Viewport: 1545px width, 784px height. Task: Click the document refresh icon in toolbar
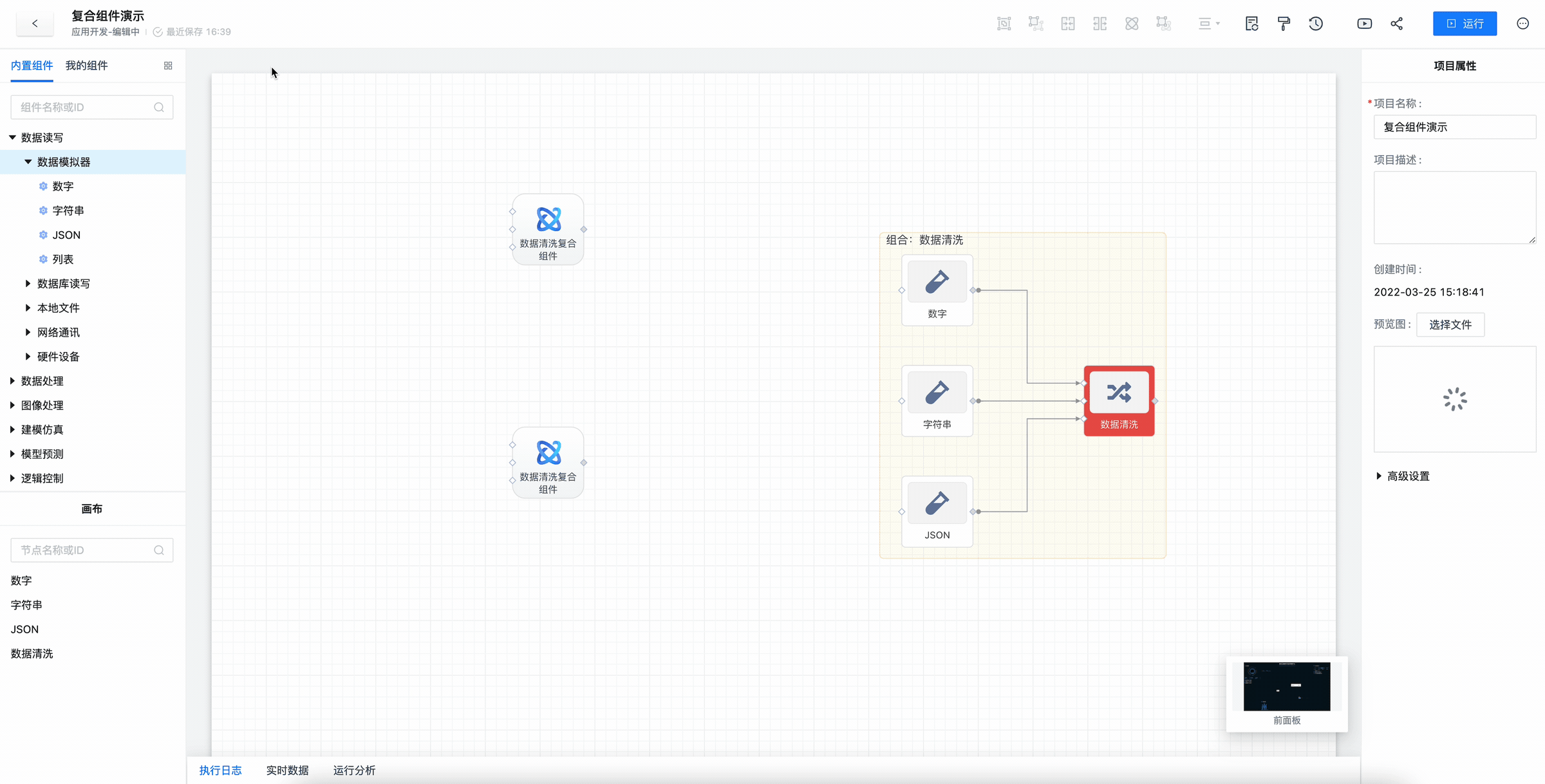click(1251, 24)
